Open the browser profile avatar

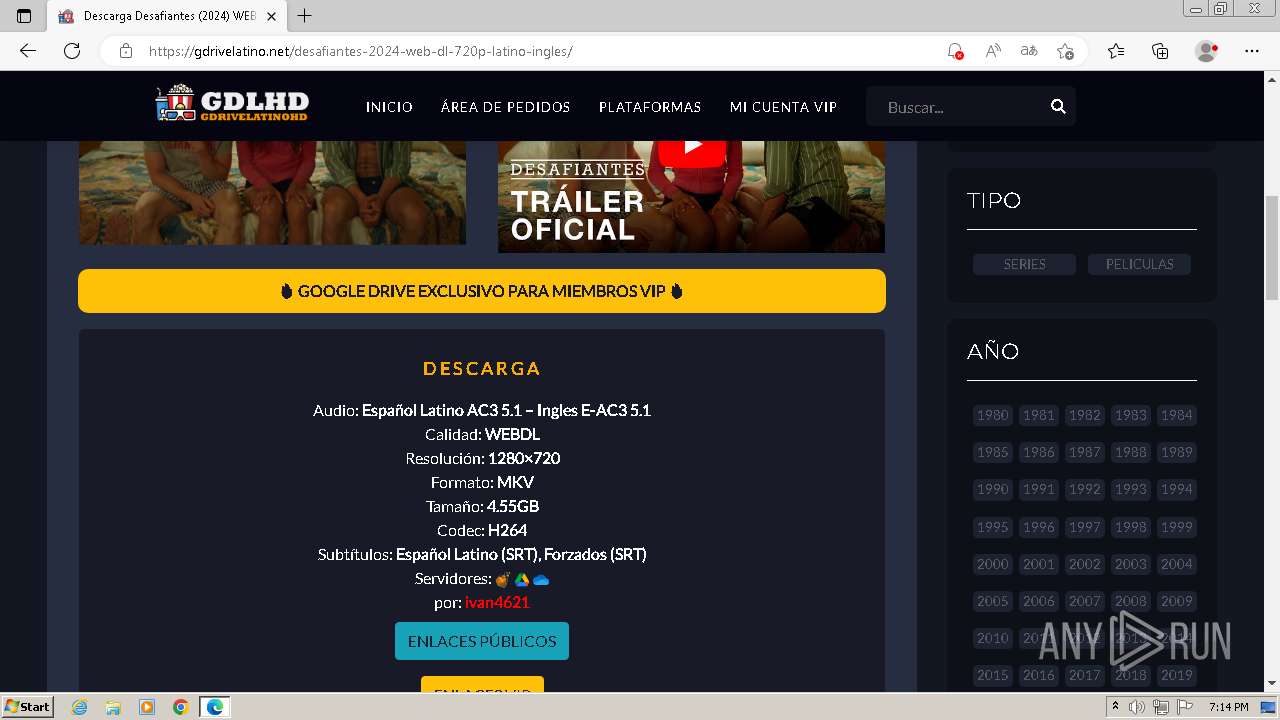click(x=1207, y=51)
